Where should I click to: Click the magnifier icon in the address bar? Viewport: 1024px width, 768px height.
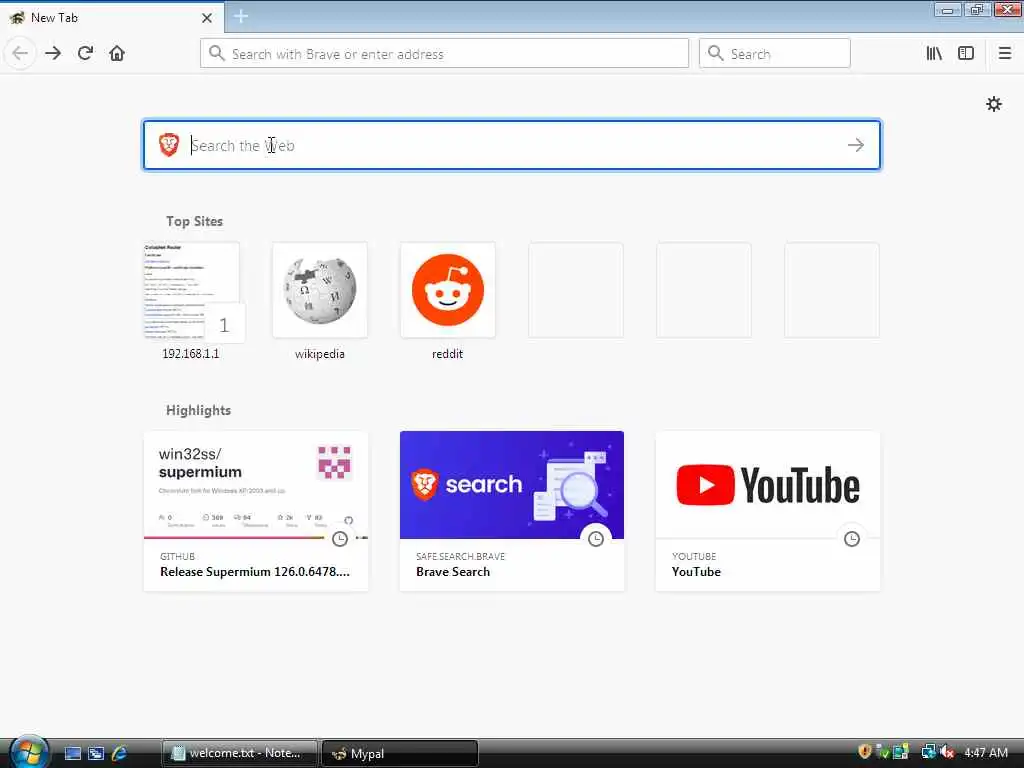(x=217, y=54)
